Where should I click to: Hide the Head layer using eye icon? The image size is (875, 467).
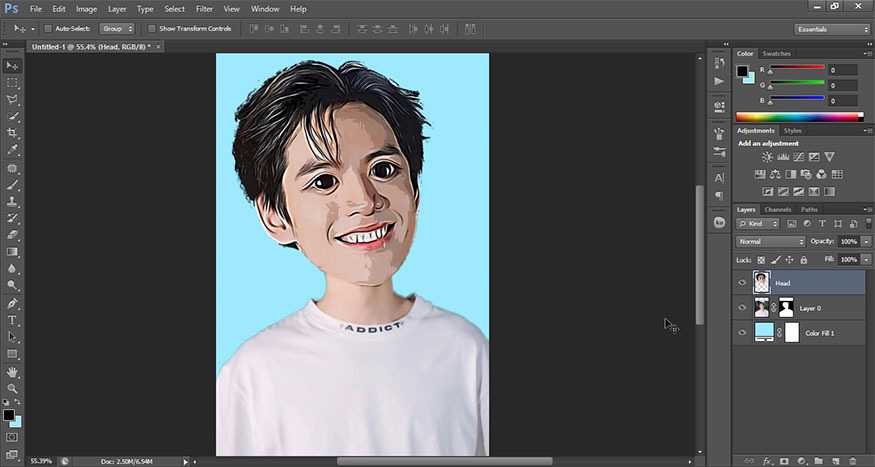point(742,283)
